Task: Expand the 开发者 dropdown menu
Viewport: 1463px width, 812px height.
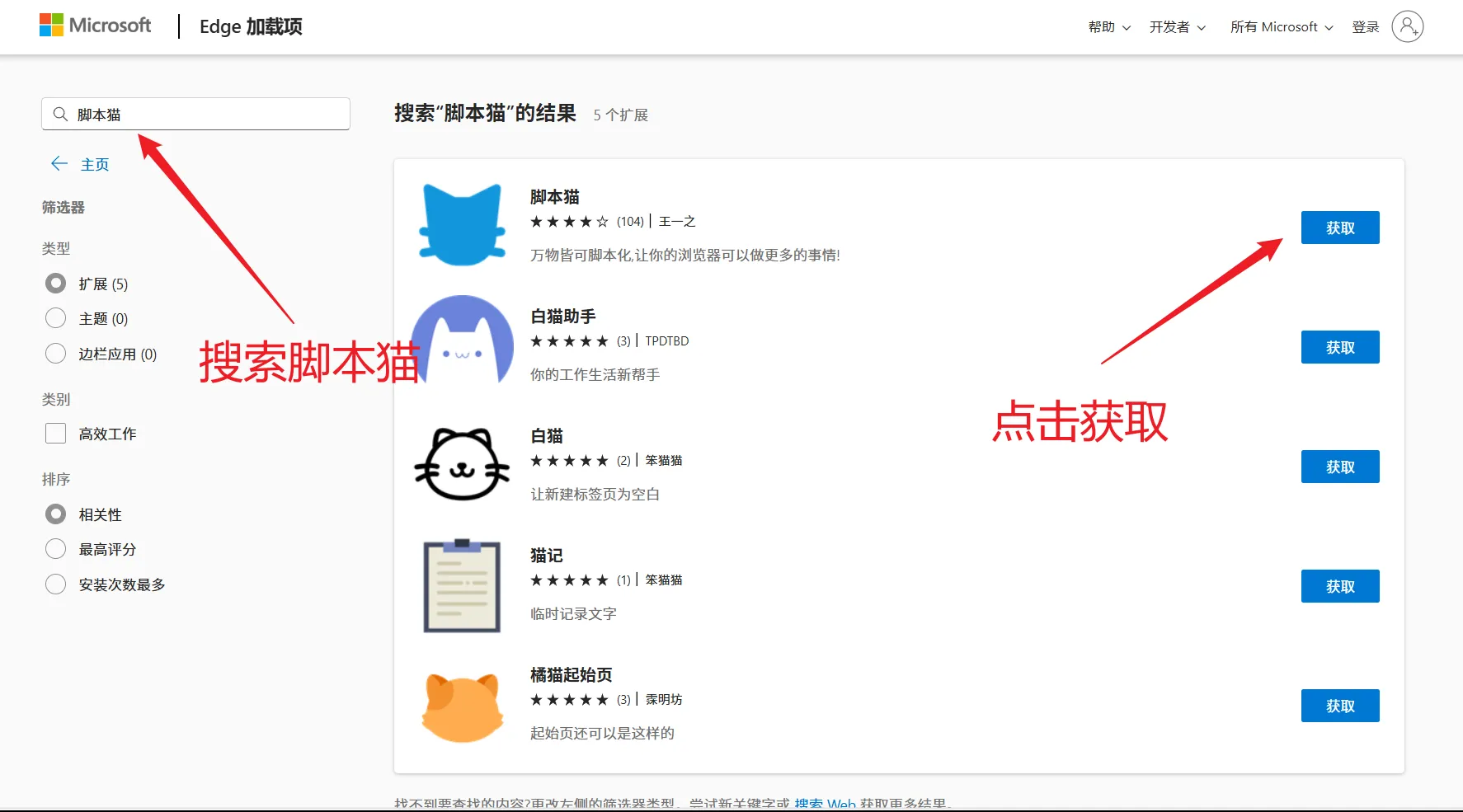Action: (1178, 27)
